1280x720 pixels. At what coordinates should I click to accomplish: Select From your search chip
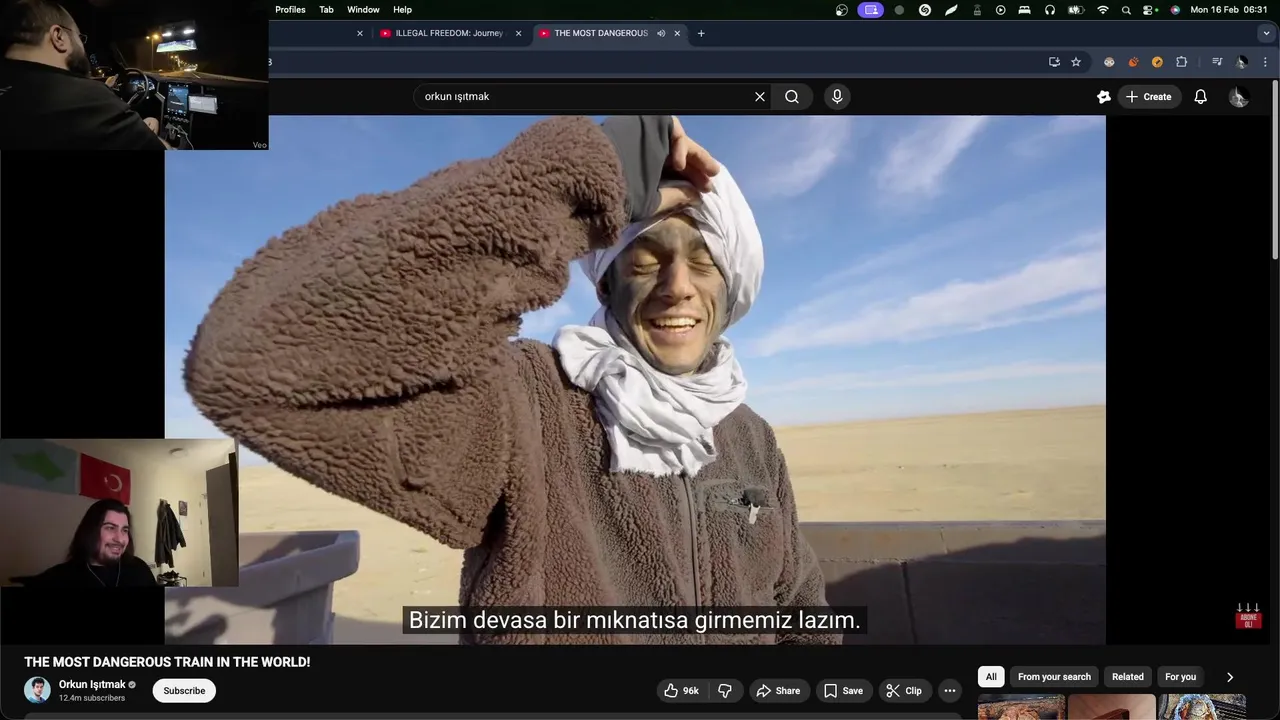tap(1054, 677)
